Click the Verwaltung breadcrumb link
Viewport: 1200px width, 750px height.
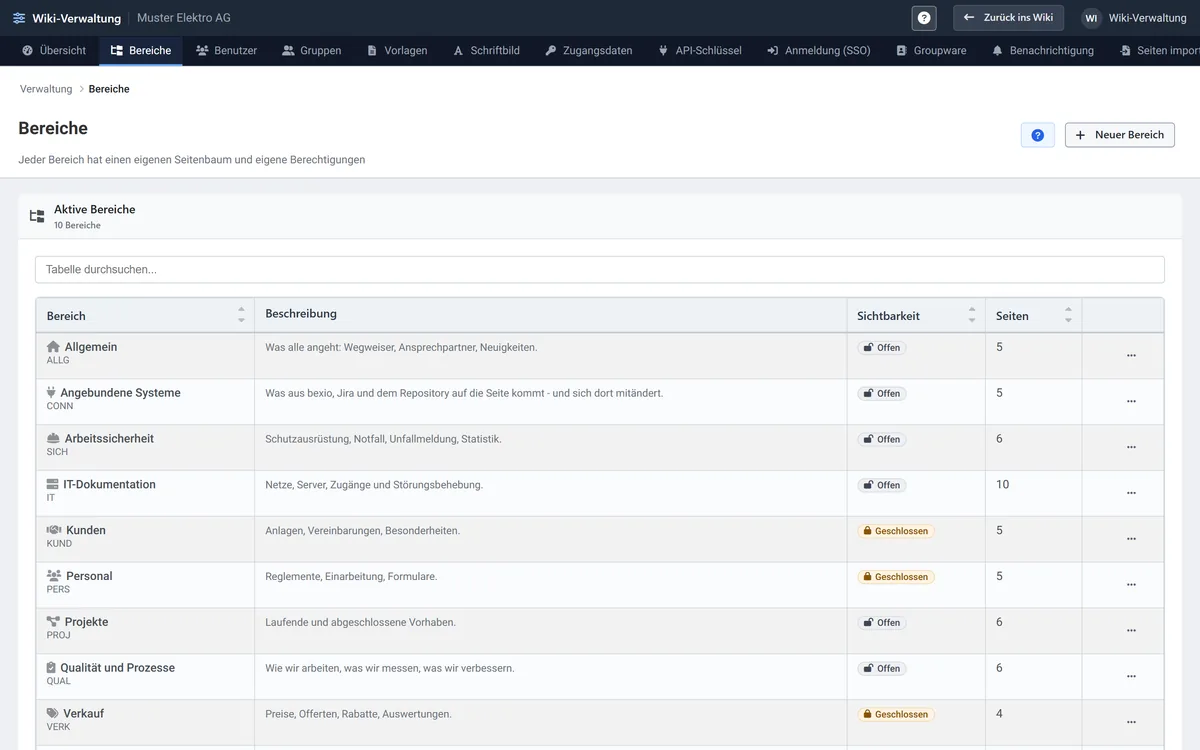click(x=46, y=89)
